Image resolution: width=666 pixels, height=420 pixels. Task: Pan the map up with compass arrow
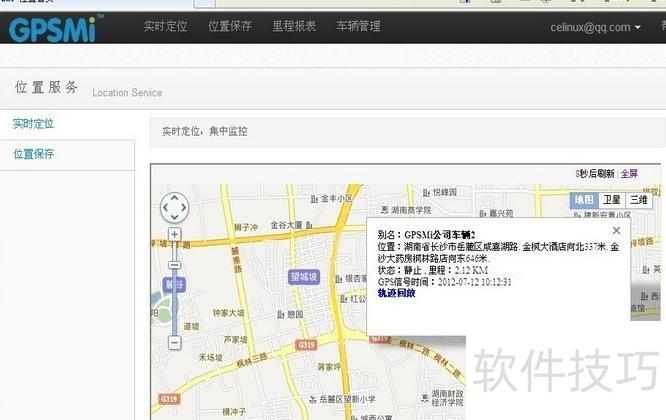click(174, 198)
